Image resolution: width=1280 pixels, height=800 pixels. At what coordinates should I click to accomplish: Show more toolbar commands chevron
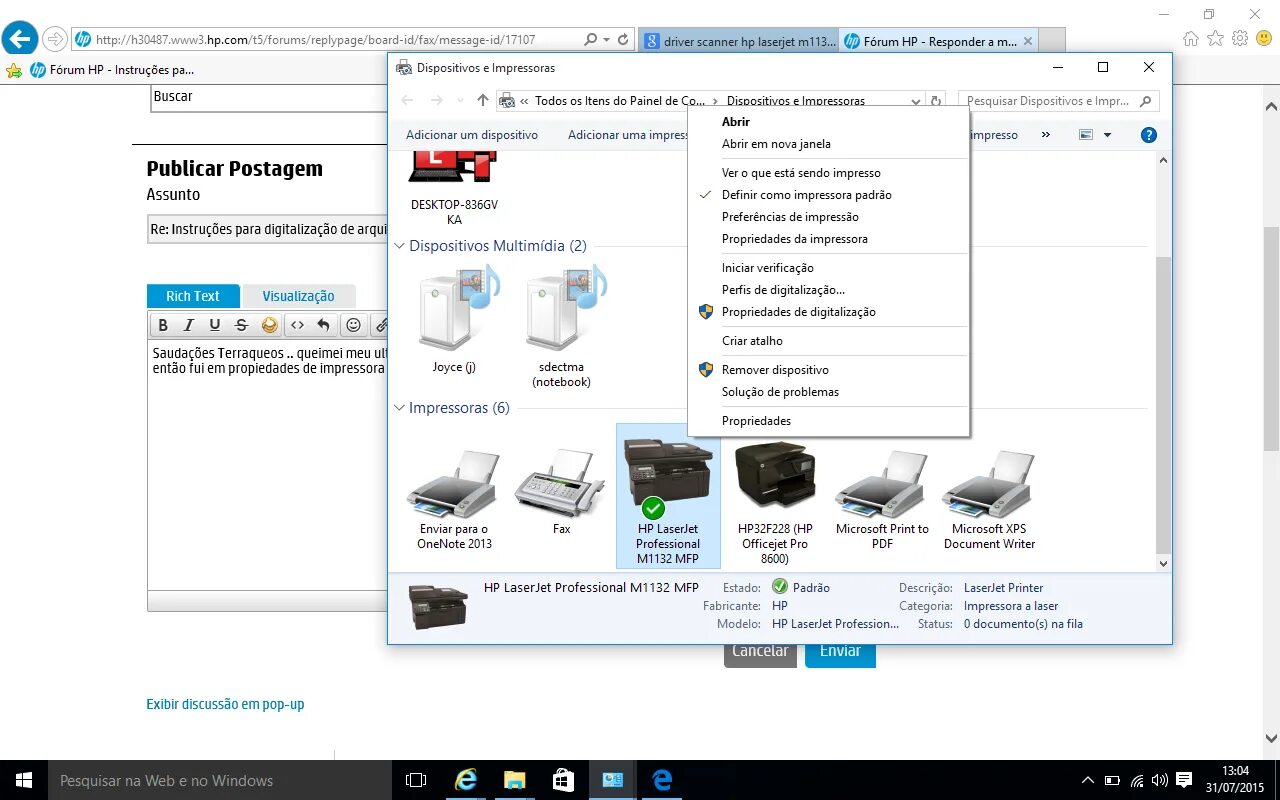(x=1046, y=135)
